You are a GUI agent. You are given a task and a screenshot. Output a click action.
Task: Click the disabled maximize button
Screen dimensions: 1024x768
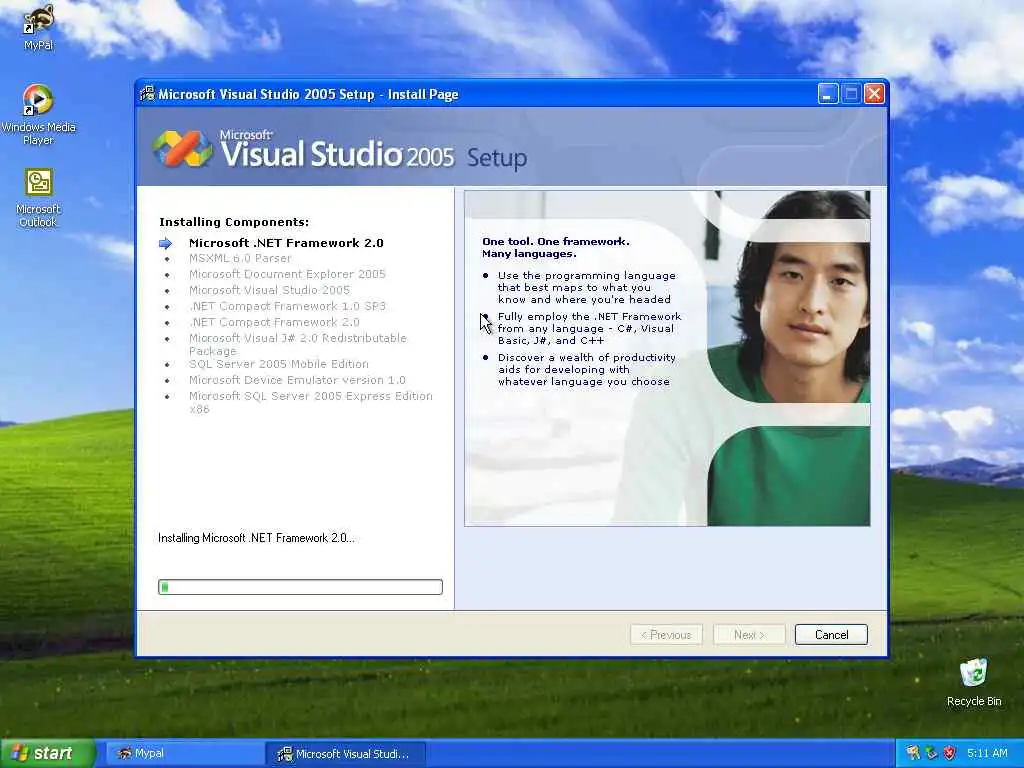click(x=851, y=94)
